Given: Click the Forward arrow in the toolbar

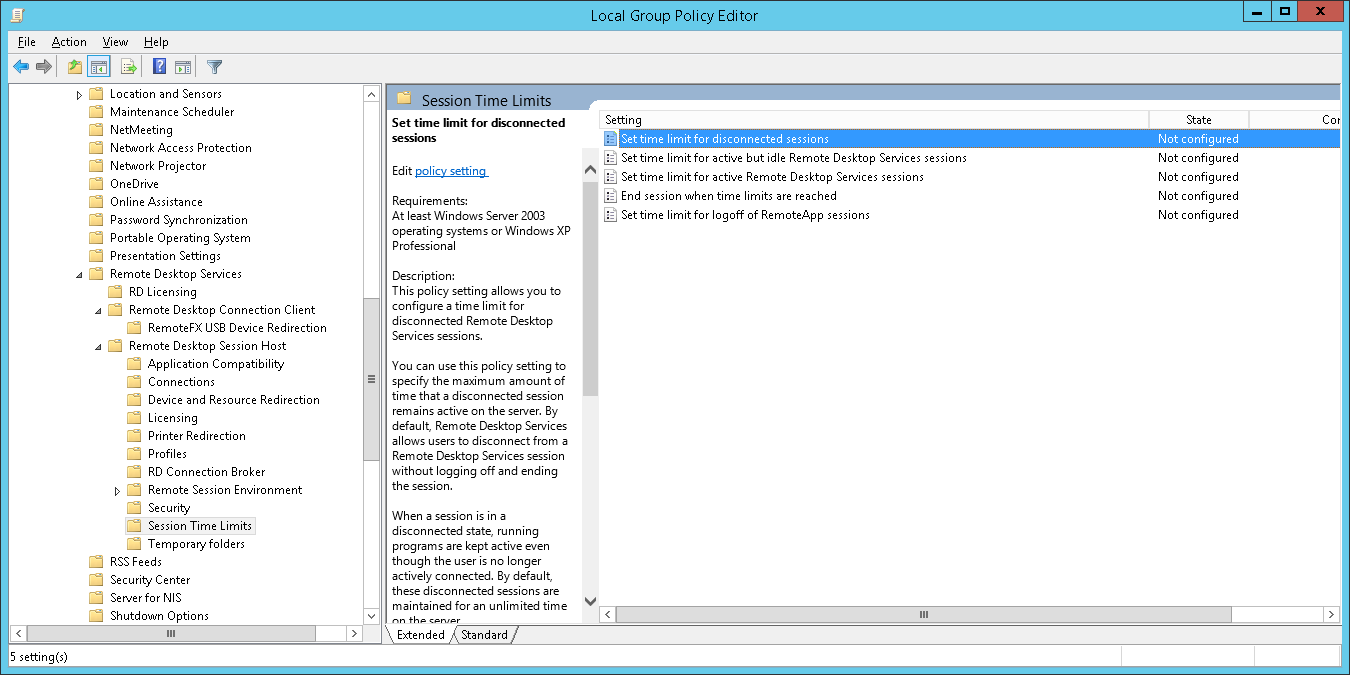Looking at the screenshot, I should coord(44,67).
